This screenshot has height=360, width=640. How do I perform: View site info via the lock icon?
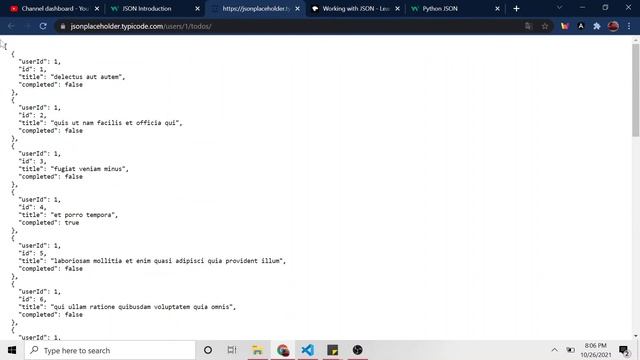(62, 27)
